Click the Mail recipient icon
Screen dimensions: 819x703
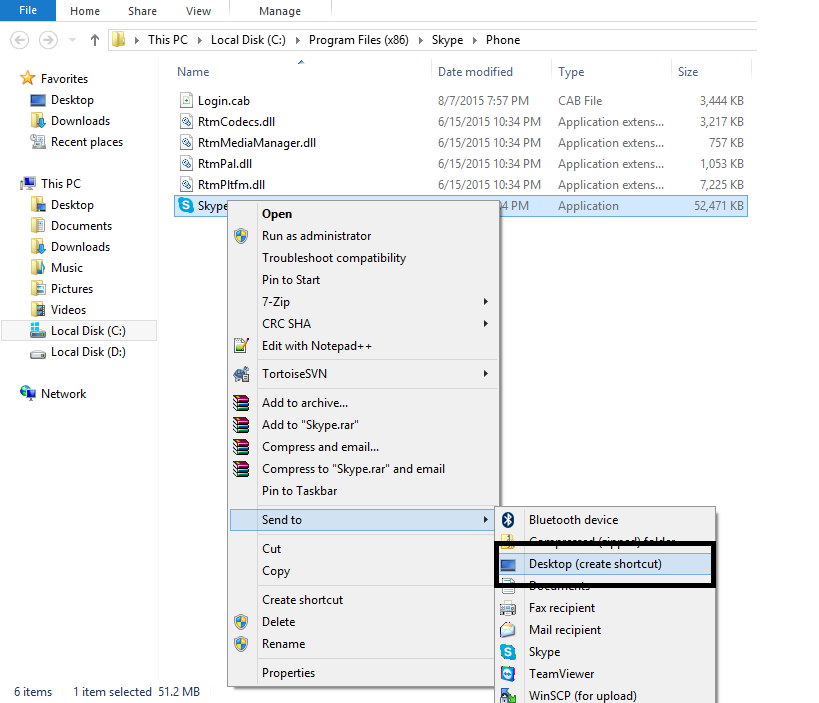tap(508, 630)
